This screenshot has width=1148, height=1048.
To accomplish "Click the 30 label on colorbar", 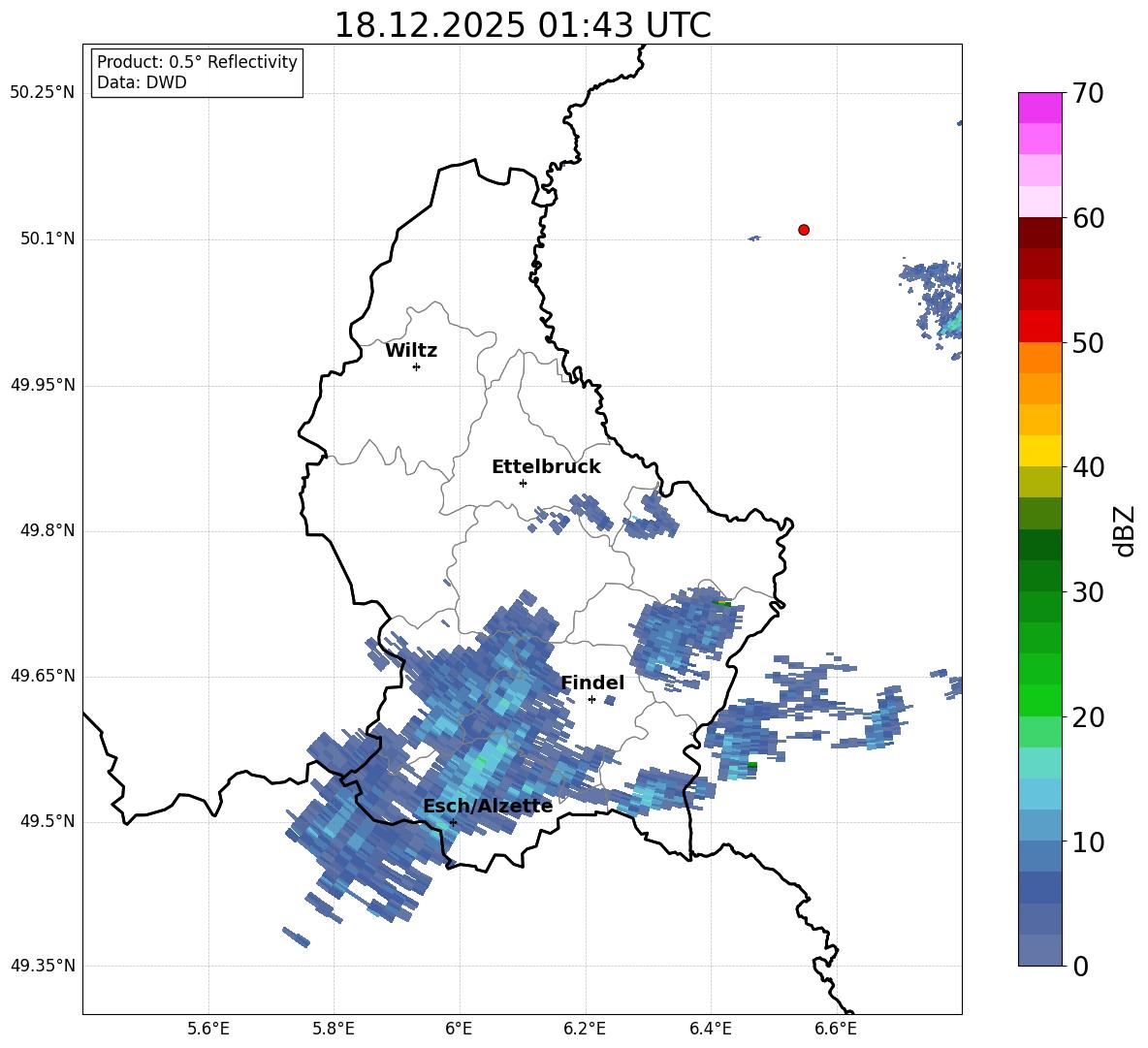I will tap(1088, 592).
